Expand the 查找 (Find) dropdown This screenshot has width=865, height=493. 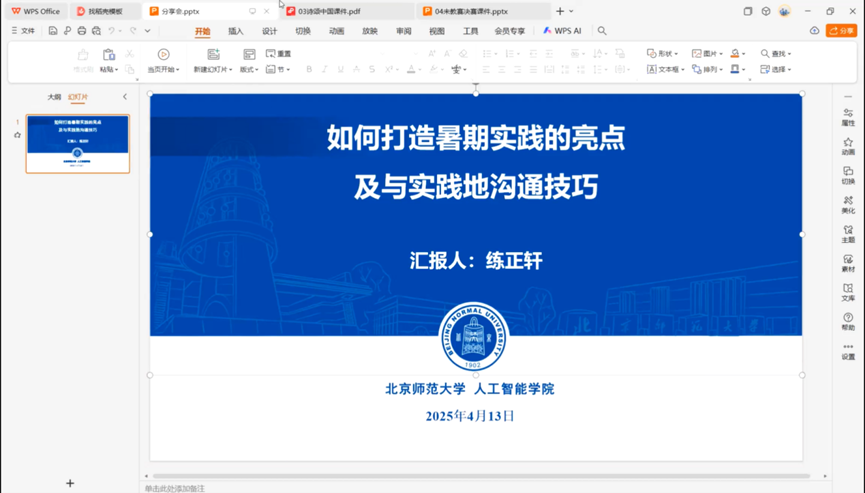[x=776, y=54]
